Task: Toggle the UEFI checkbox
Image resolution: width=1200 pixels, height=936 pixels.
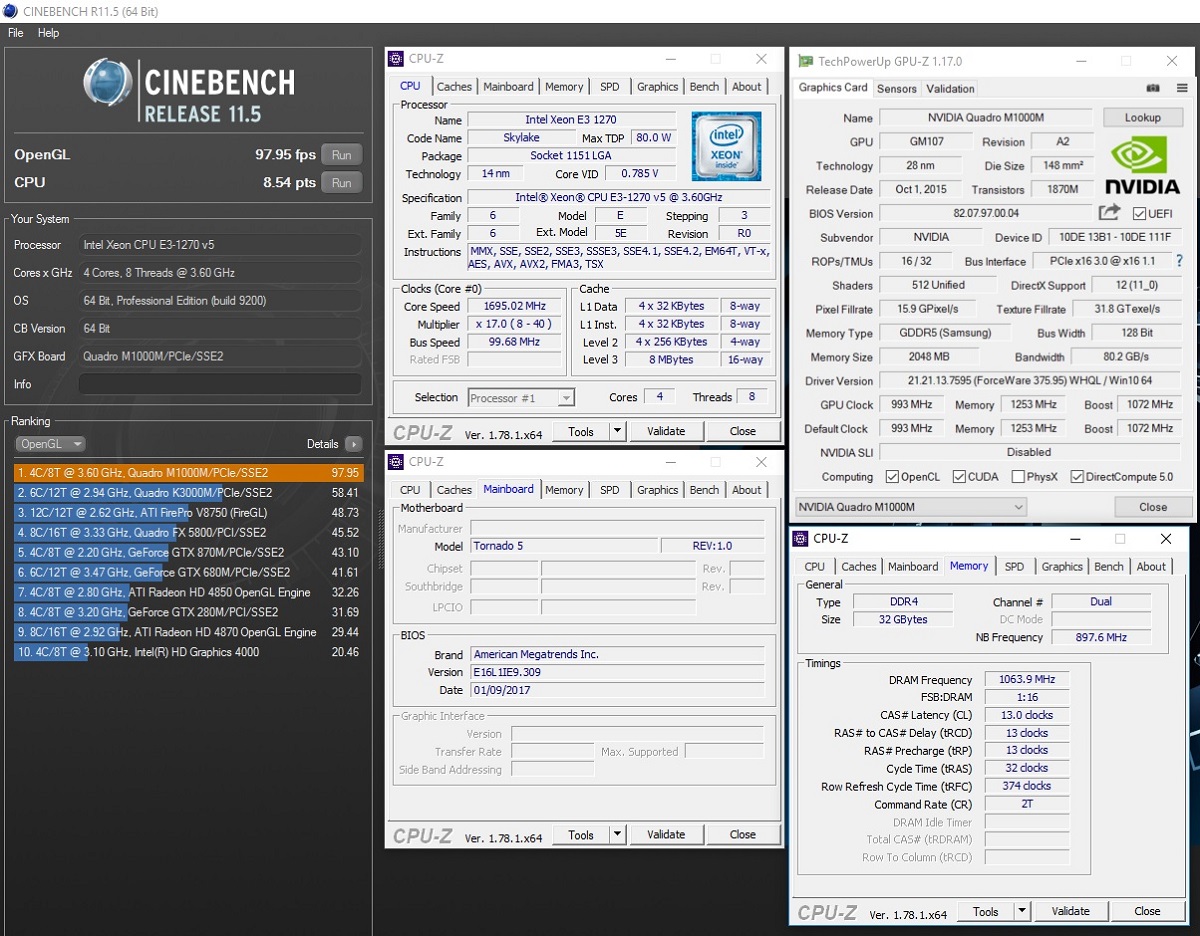Action: (x=1139, y=214)
